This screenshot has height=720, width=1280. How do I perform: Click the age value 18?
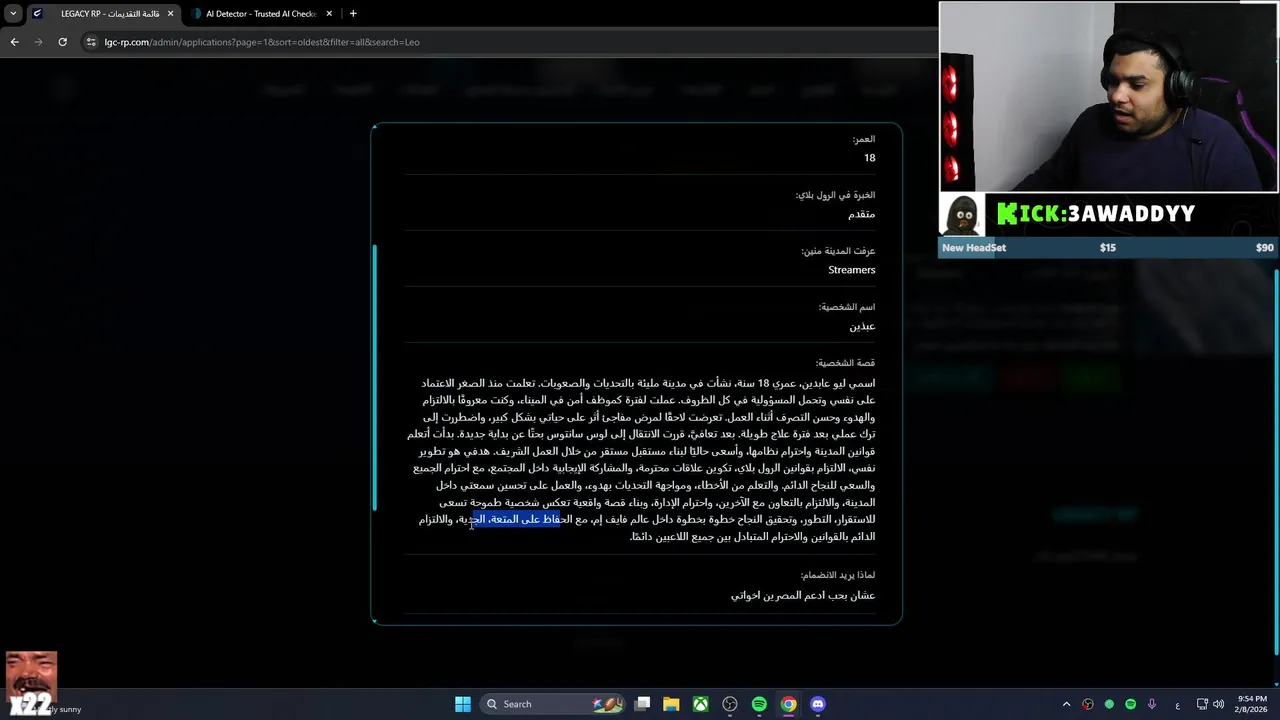[x=869, y=158]
